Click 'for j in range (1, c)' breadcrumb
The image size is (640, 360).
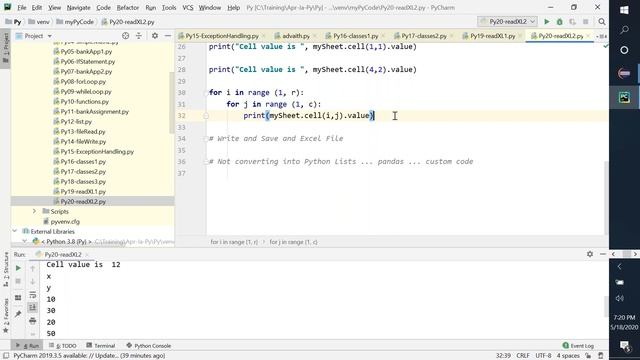293,242
